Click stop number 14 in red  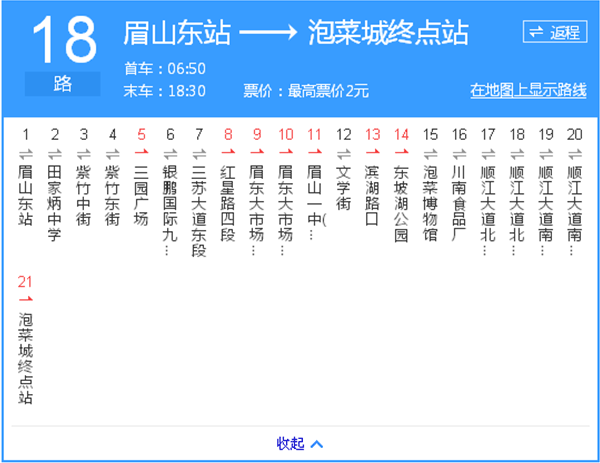point(402,134)
